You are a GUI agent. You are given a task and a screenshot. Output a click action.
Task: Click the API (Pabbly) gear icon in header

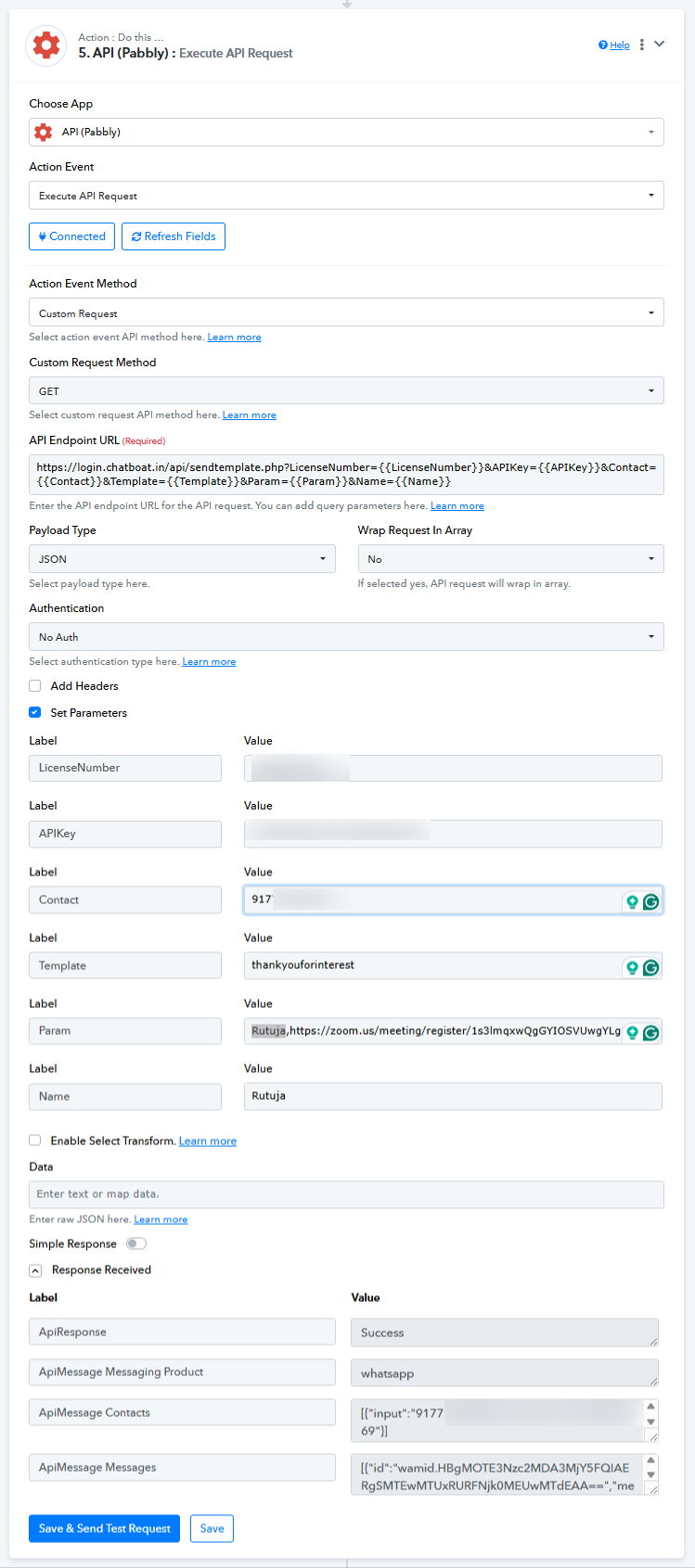[45, 45]
